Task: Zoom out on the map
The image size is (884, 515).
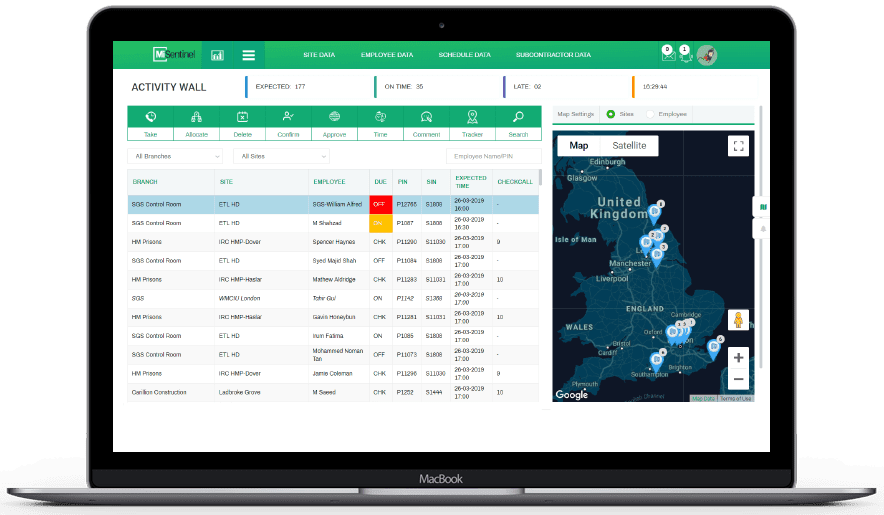Action: (739, 379)
